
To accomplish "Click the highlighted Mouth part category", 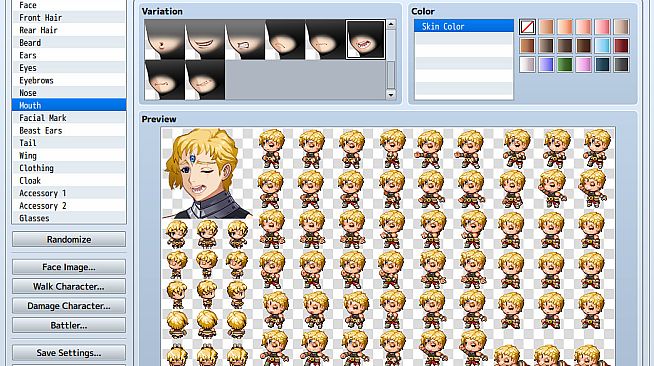I will pos(69,105).
